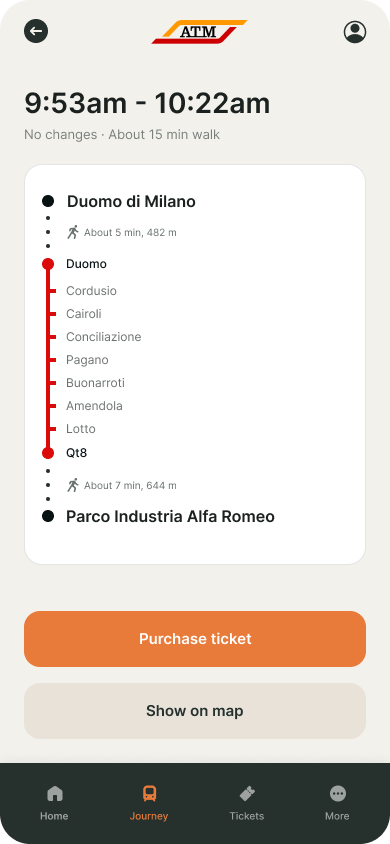Select the Cordusio stop
This screenshot has height=844, width=390.
pyautogui.click(x=91, y=291)
